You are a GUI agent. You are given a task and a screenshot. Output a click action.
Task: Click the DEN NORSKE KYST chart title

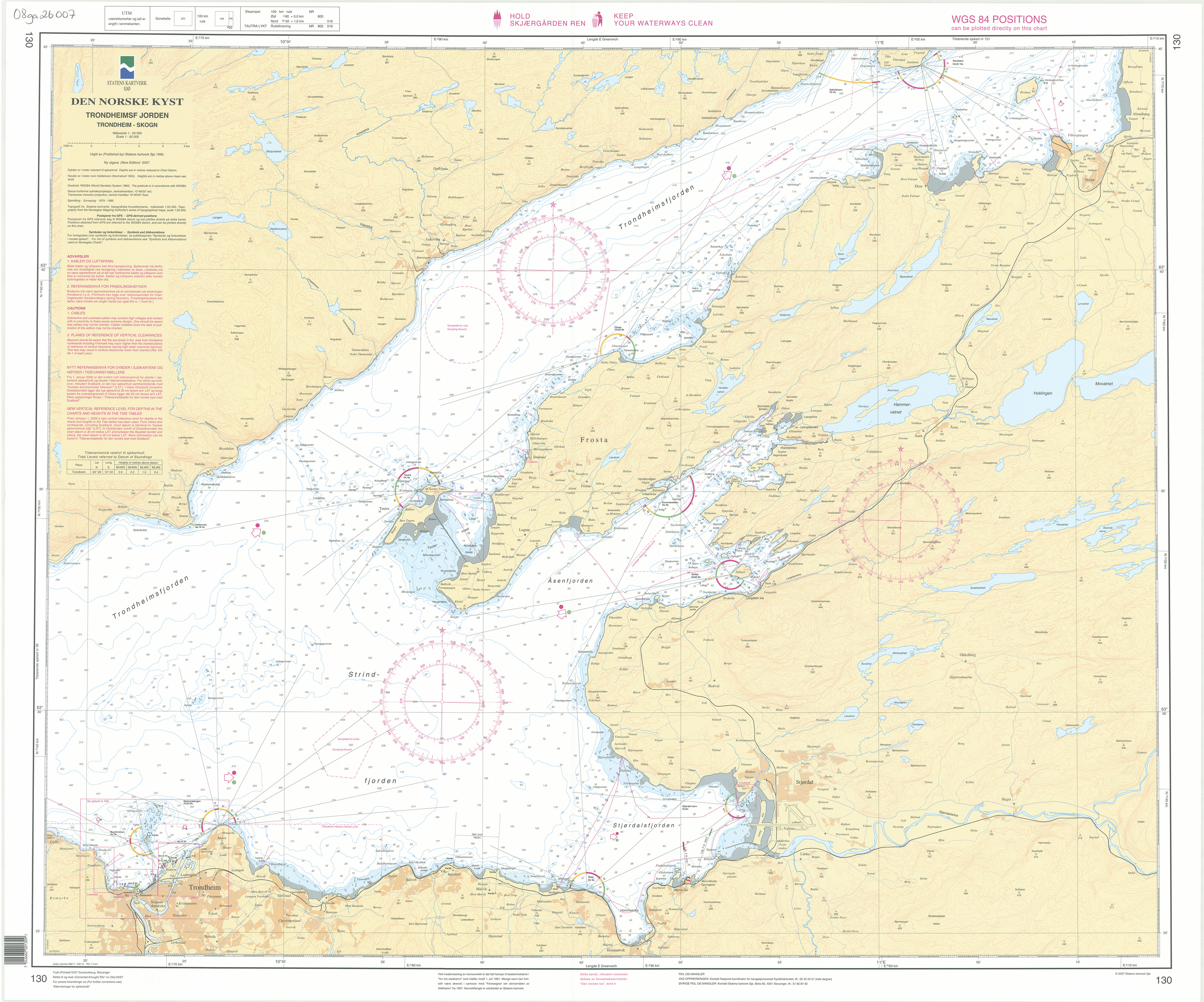tap(127, 102)
